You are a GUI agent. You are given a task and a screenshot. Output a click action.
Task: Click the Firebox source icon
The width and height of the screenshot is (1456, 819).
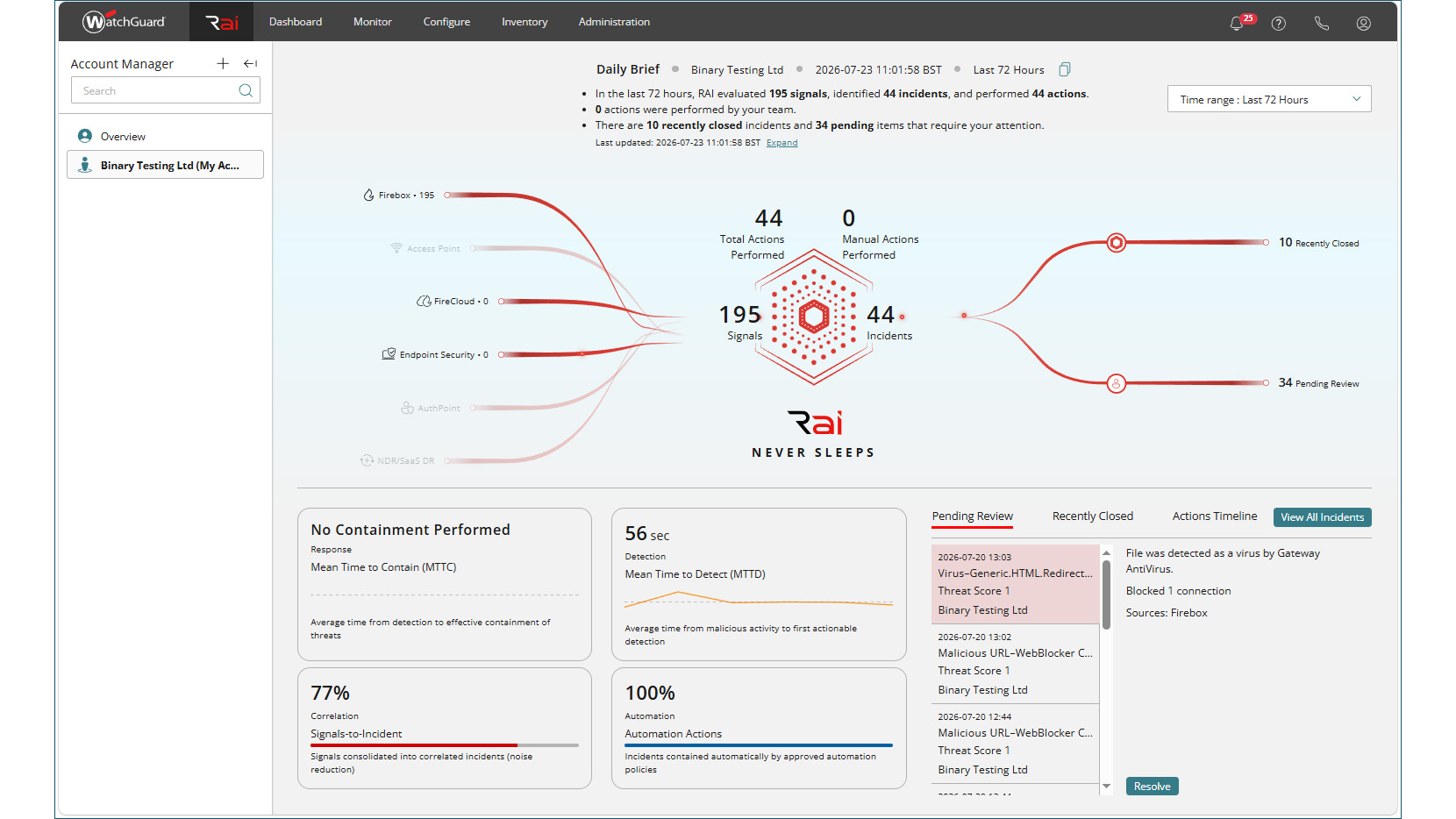click(x=369, y=195)
